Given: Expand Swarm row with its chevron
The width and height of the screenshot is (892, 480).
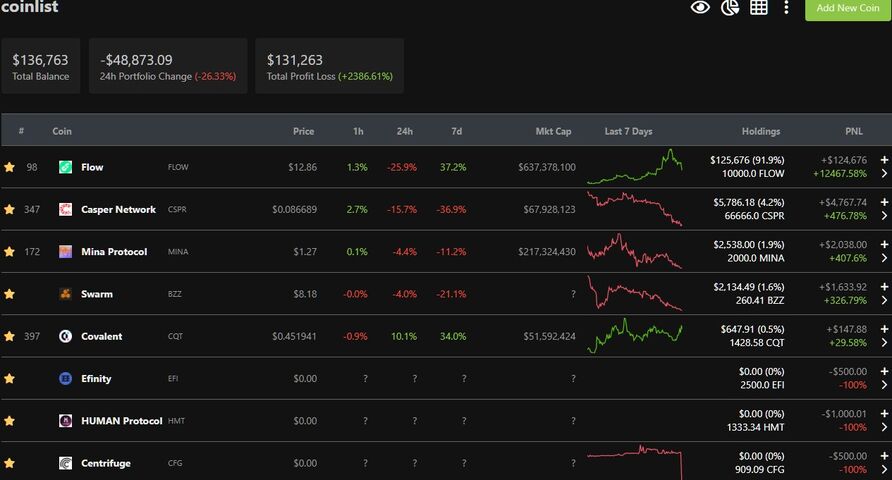Looking at the screenshot, I should click(884, 300).
